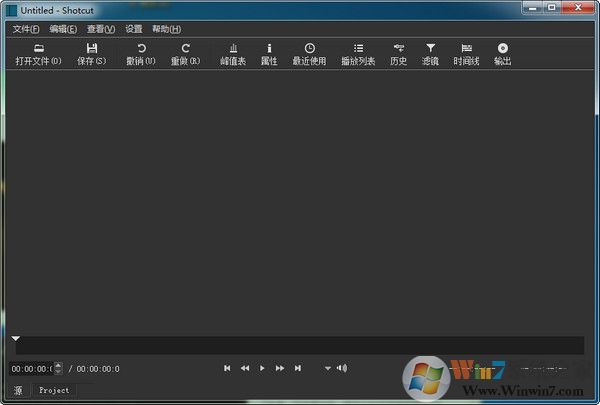Open the Peak Meter (峰值表) panel
This screenshot has width=600, height=405.
[x=233, y=49]
